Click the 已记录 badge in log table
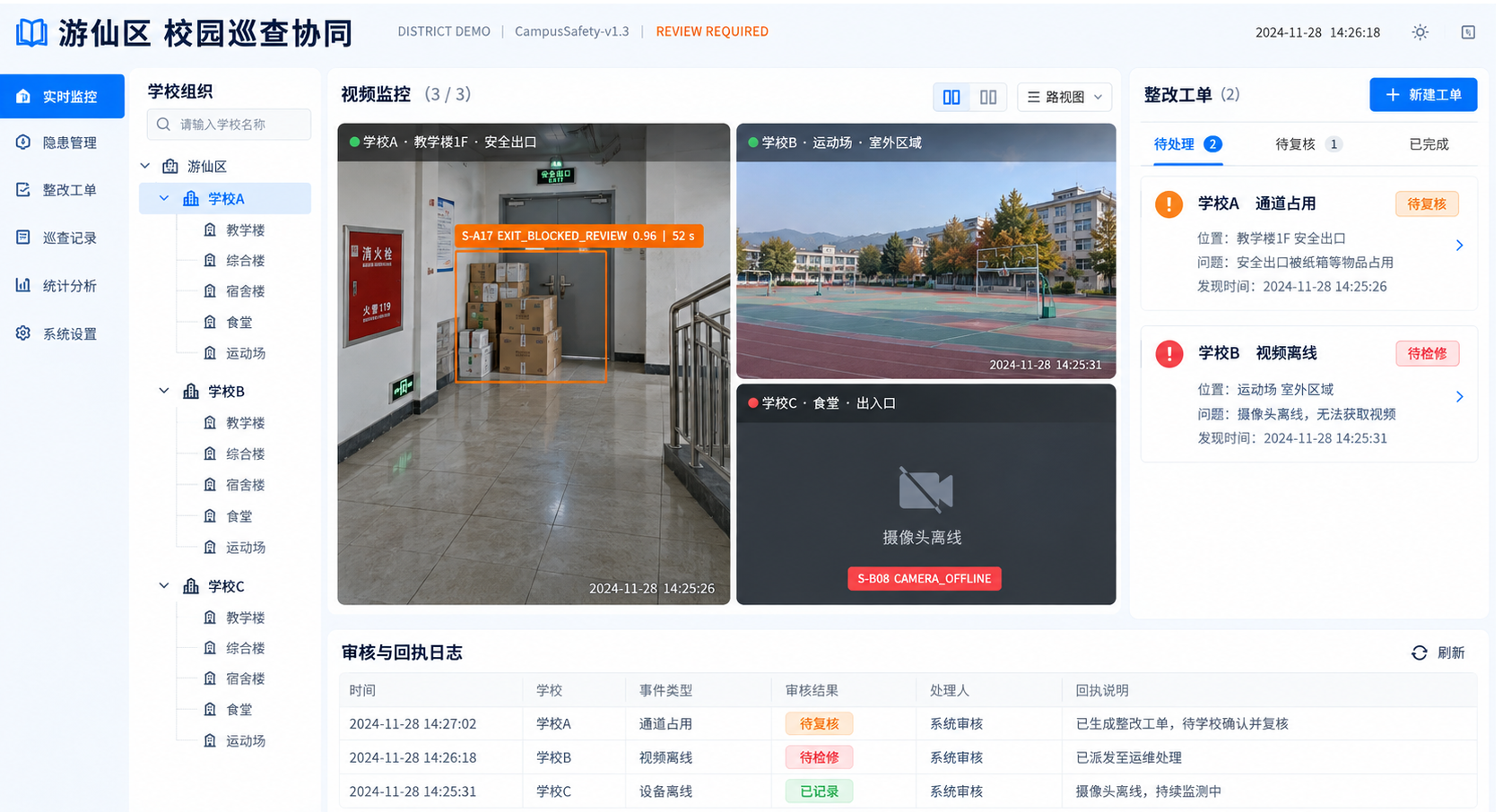Viewport: 1503px width, 812px height. click(819, 791)
